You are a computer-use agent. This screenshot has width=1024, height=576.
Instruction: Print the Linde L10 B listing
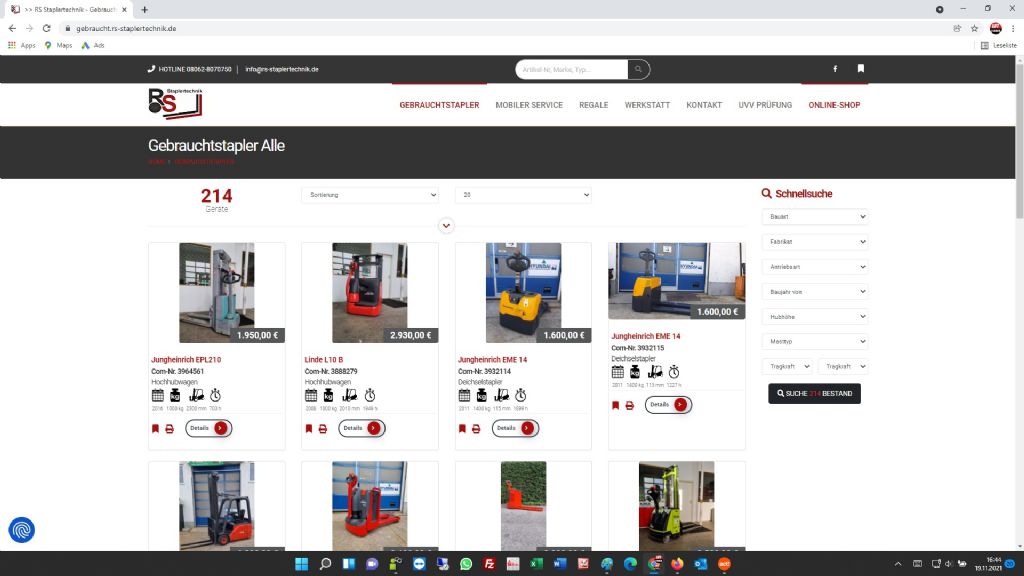click(323, 428)
